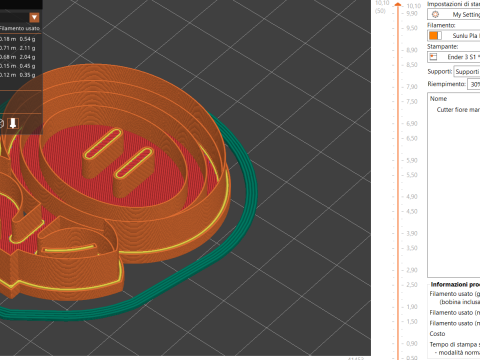The image size is (480, 360).
Task: Open the My Settings print profile dropdown
Action: 454,14
